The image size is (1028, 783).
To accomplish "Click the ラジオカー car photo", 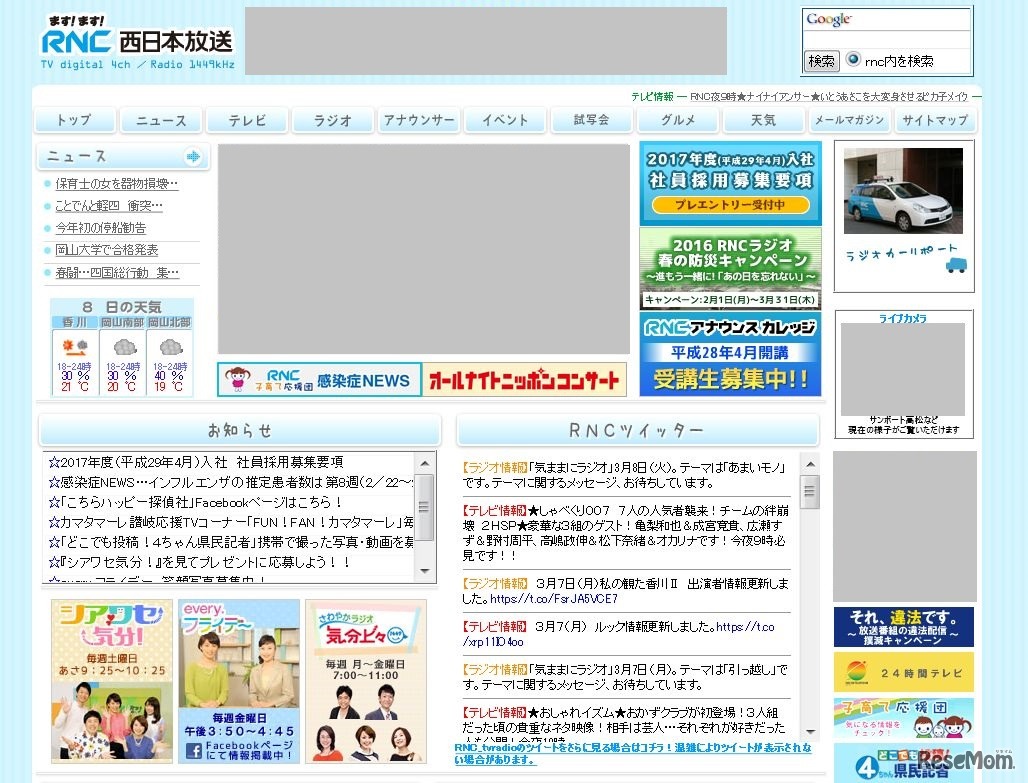I will tap(903, 190).
